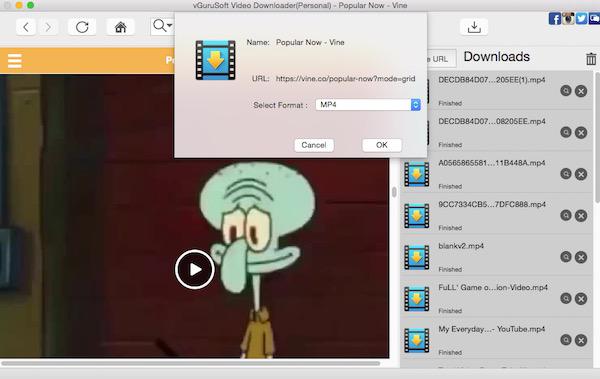Clear downloads with the trash icon

pyautogui.click(x=591, y=59)
